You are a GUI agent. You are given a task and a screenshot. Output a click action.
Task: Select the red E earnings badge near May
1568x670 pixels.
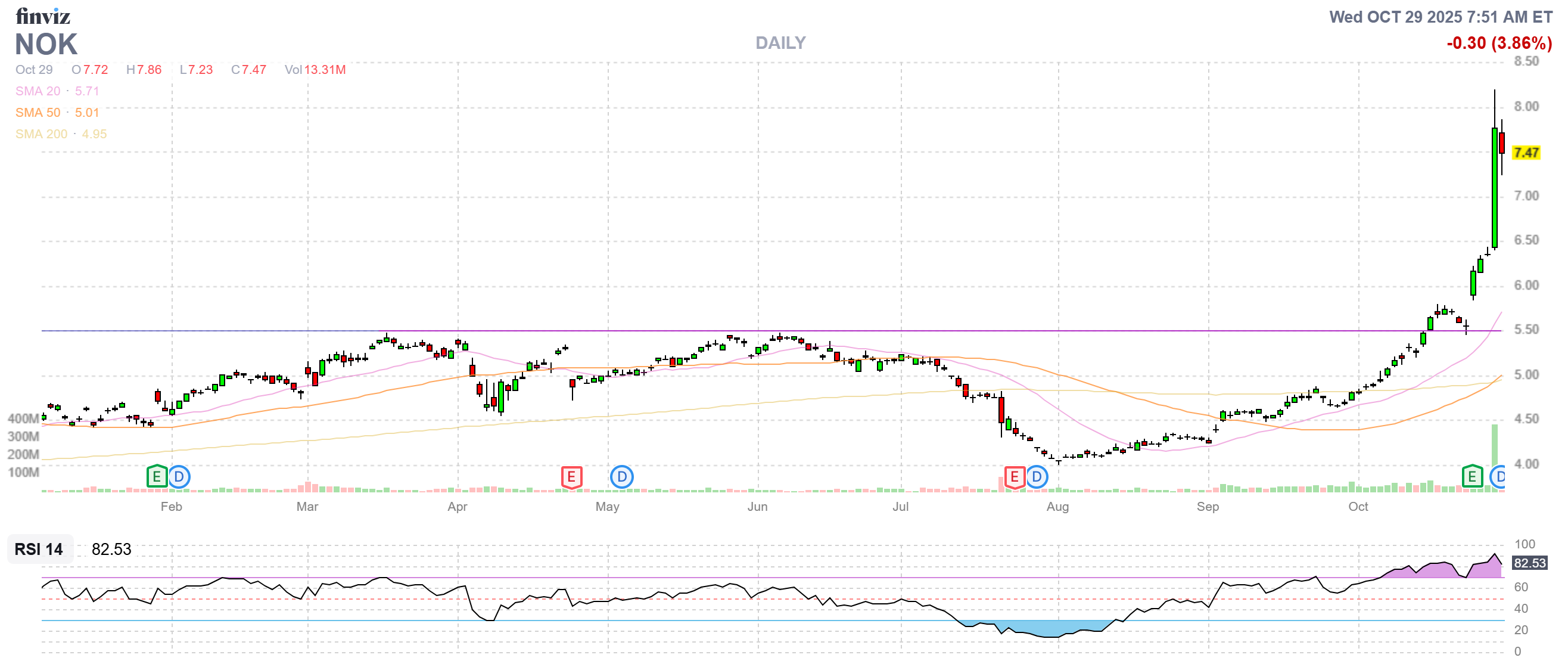point(571,477)
